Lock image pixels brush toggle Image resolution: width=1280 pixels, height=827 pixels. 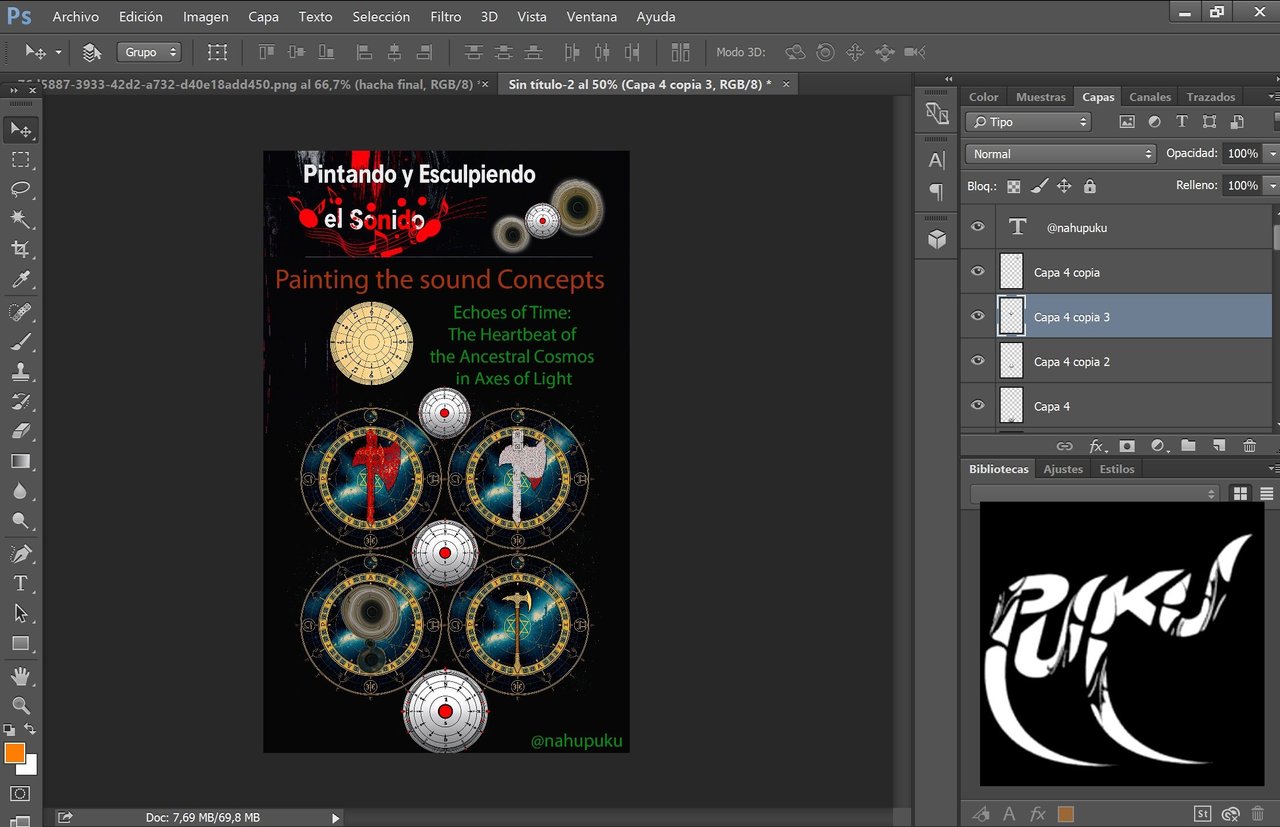1039,186
